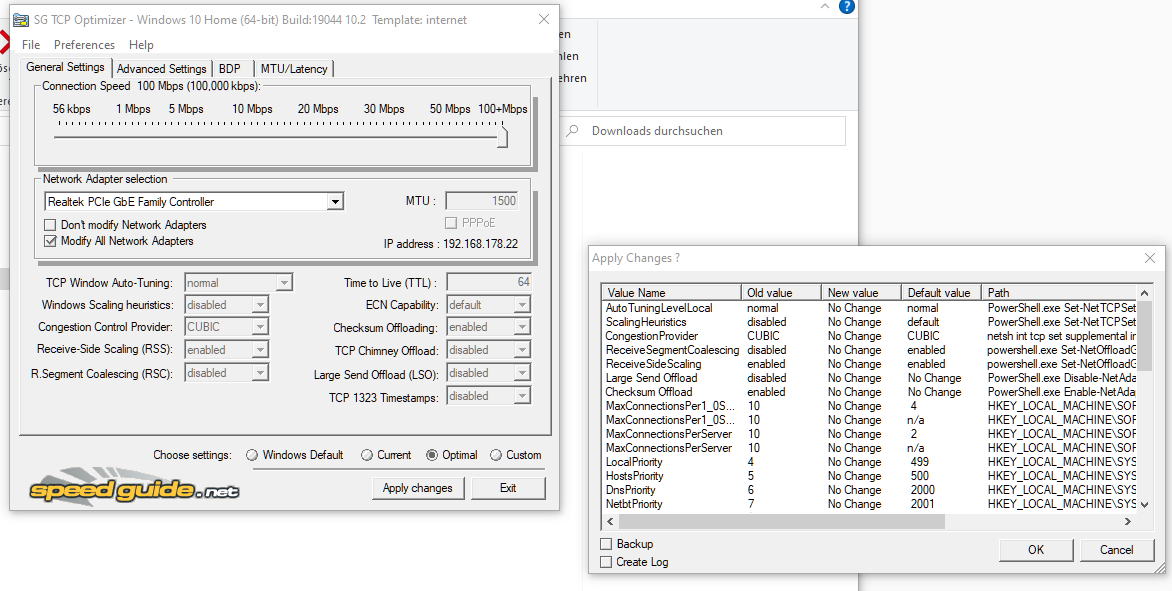Select Custom settings radio
This screenshot has width=1172, height=591.
point(496,455)
